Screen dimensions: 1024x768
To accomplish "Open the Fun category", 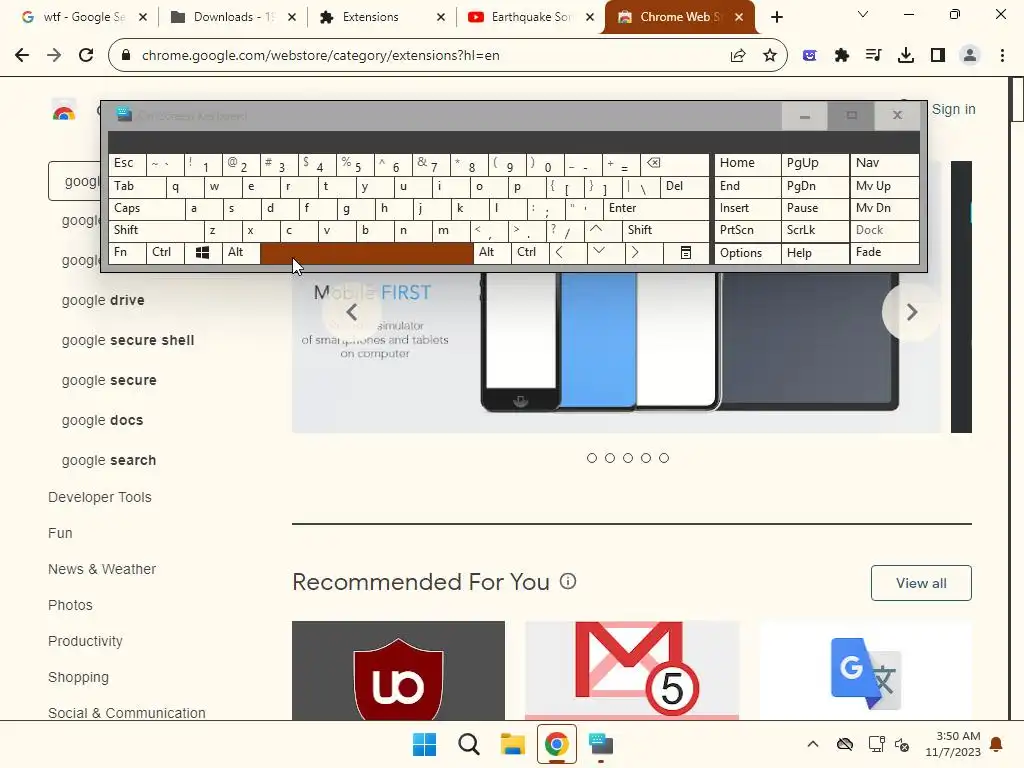I will pyautogui.click(x=60, y=533).
